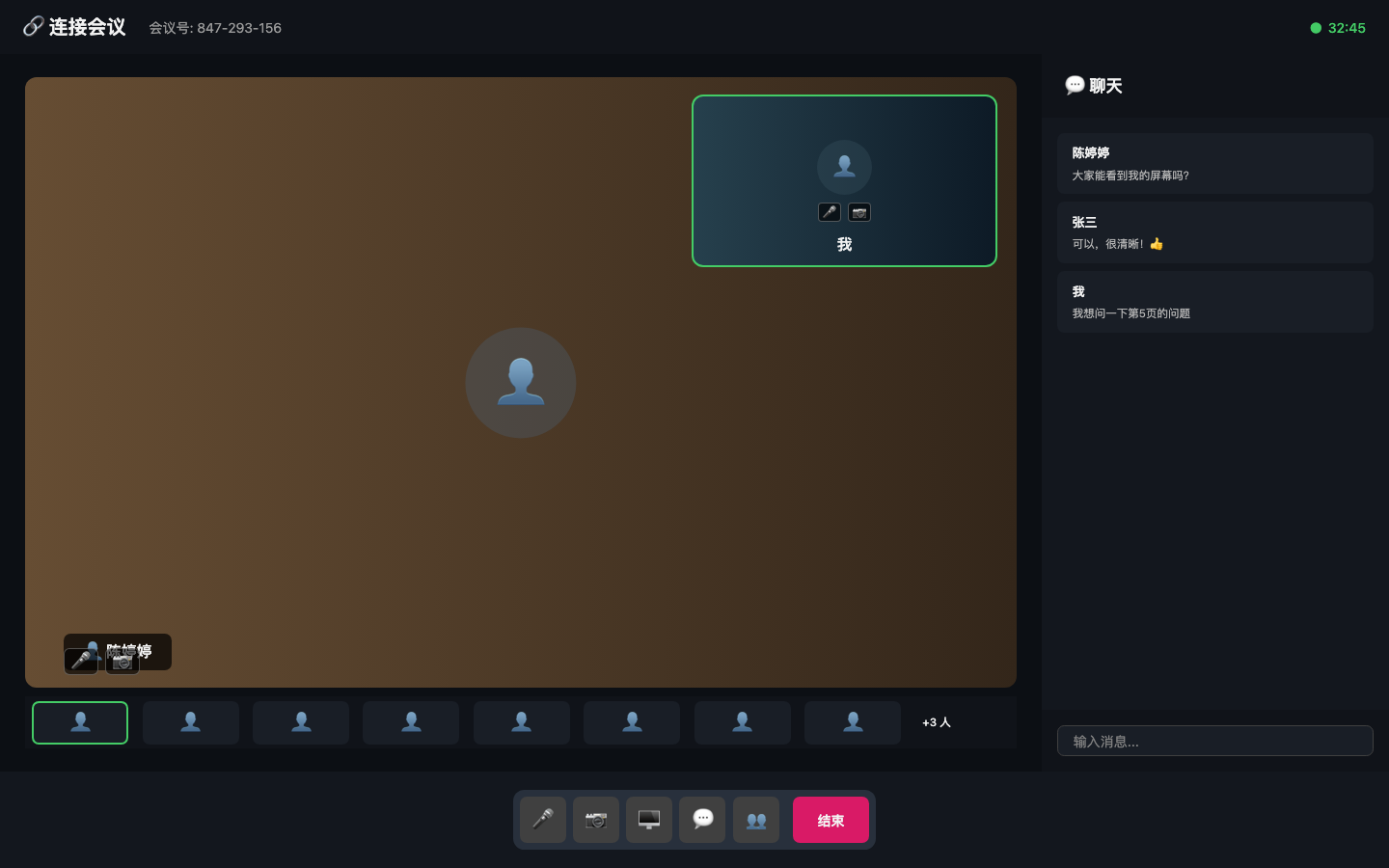
Task: Toggle the camera in bottom toolbar
Action: [596, 820]
